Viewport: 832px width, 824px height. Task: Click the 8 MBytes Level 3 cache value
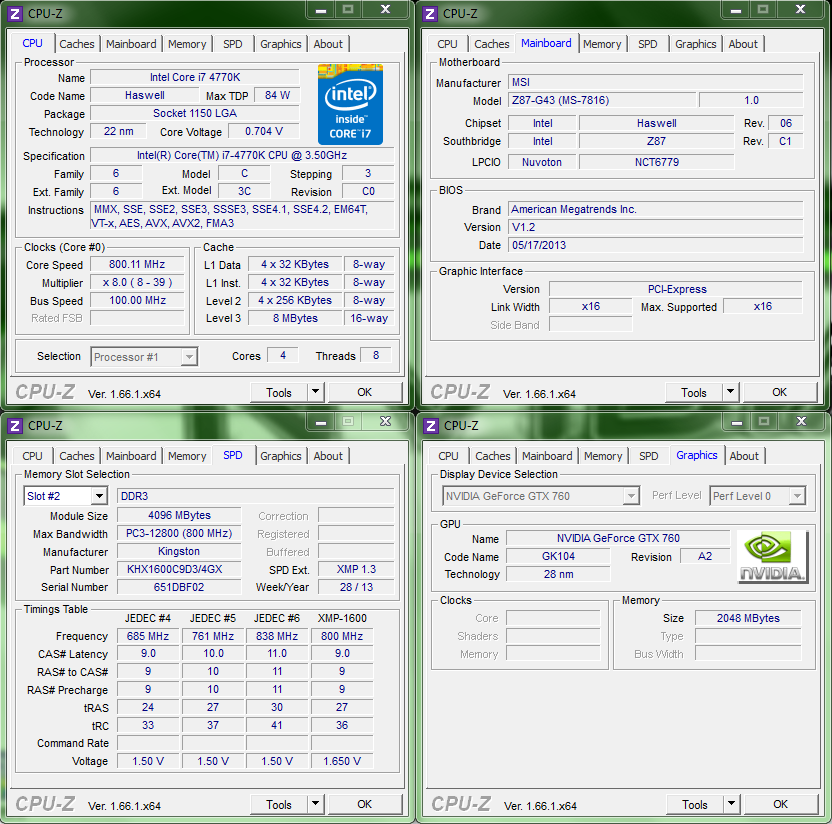(296, 318)
